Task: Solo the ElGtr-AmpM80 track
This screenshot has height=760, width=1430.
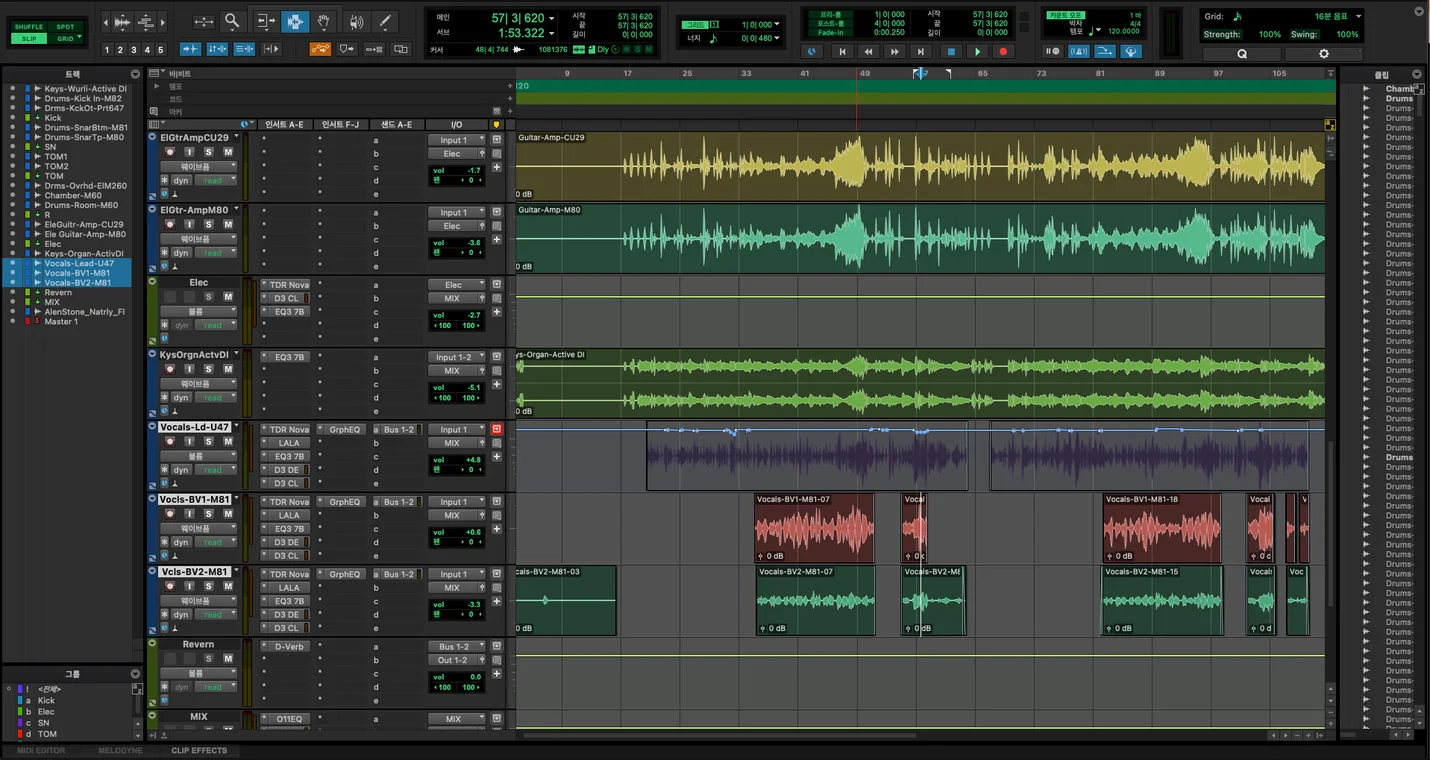Action: click(208, 224)
